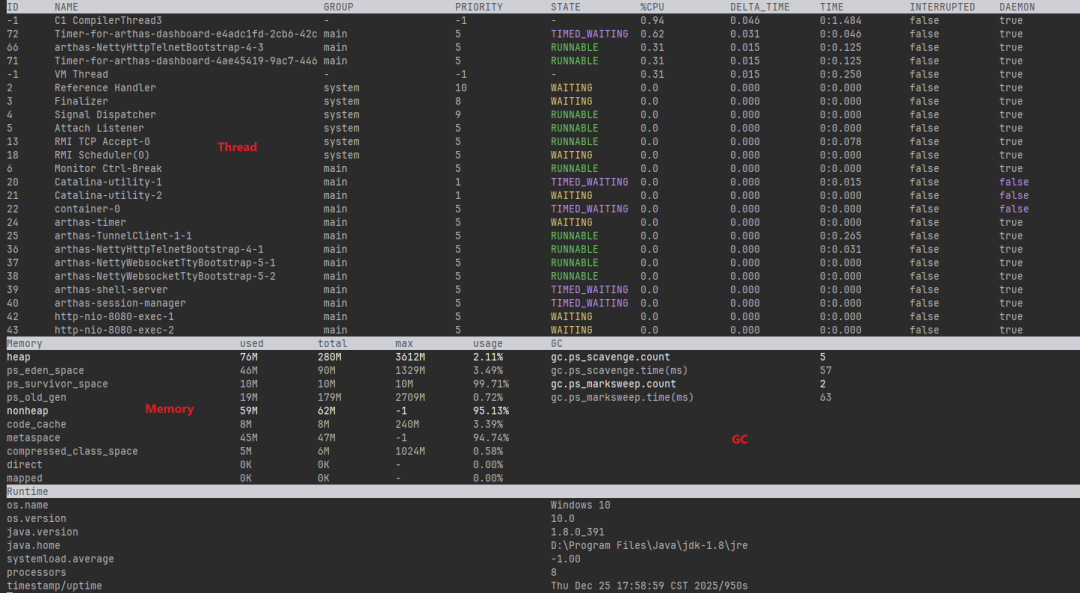Click the java.home path value
The width and height of the screenshot is (1080, 593).
[649, 545]
